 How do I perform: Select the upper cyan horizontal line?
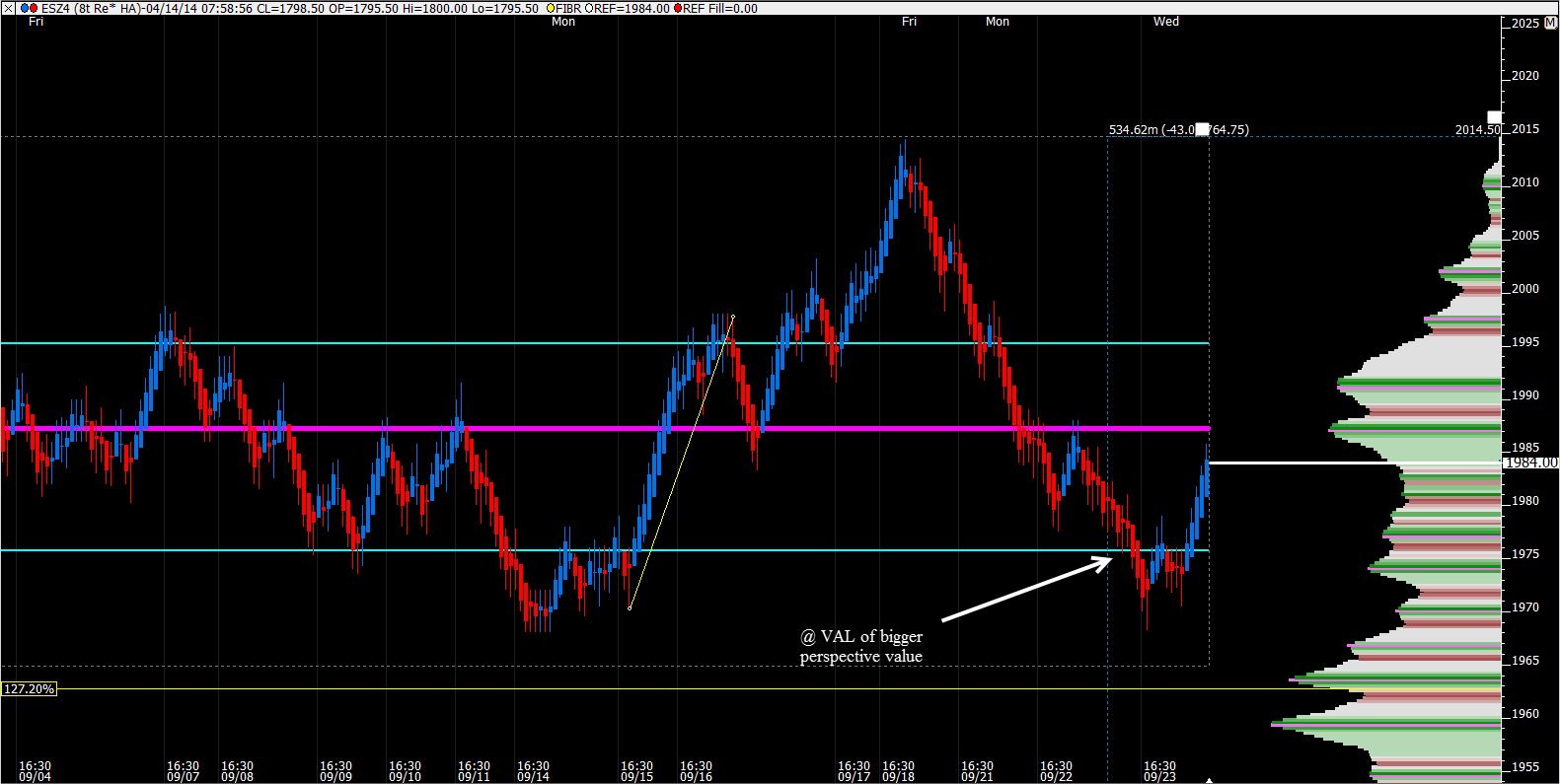[604, 343]
